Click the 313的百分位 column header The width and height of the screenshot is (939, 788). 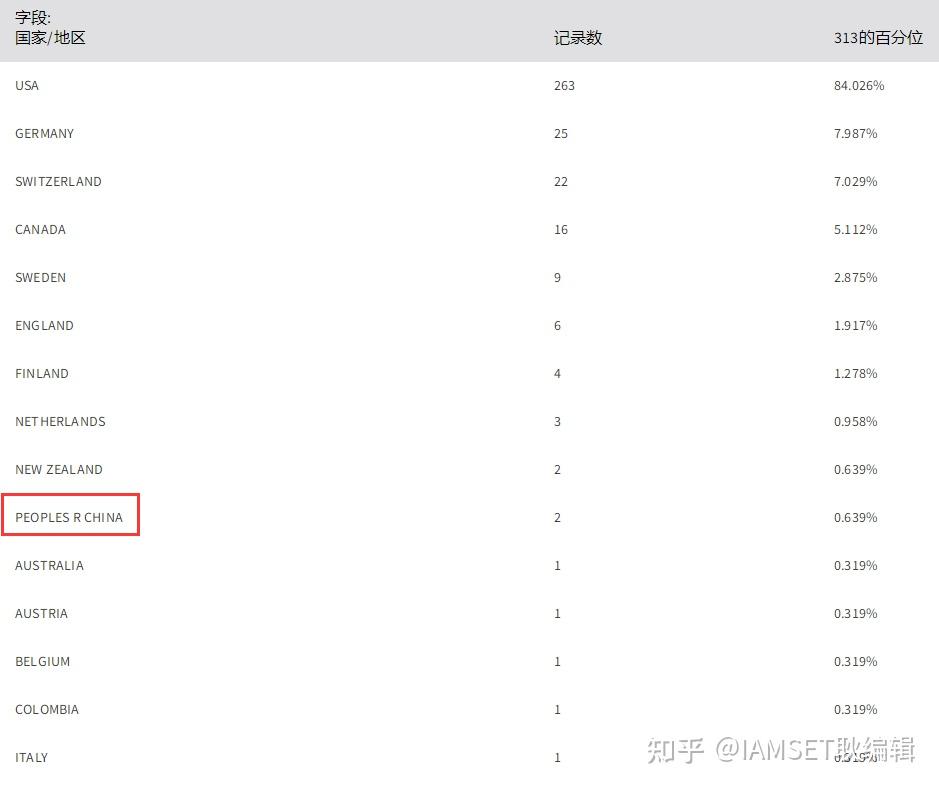pos(878,38)
